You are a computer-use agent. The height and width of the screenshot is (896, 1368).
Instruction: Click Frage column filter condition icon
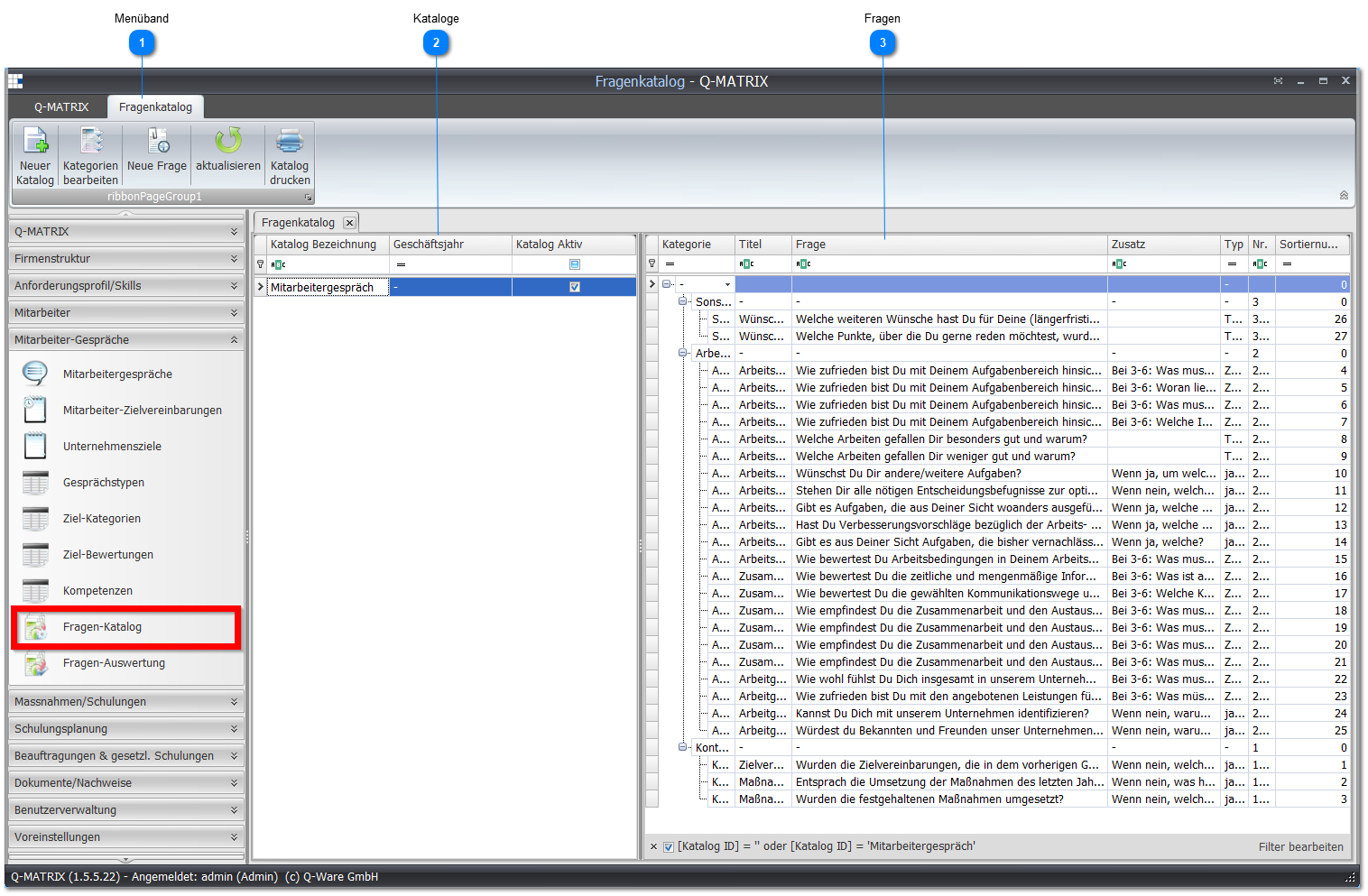tap(803, 263)
